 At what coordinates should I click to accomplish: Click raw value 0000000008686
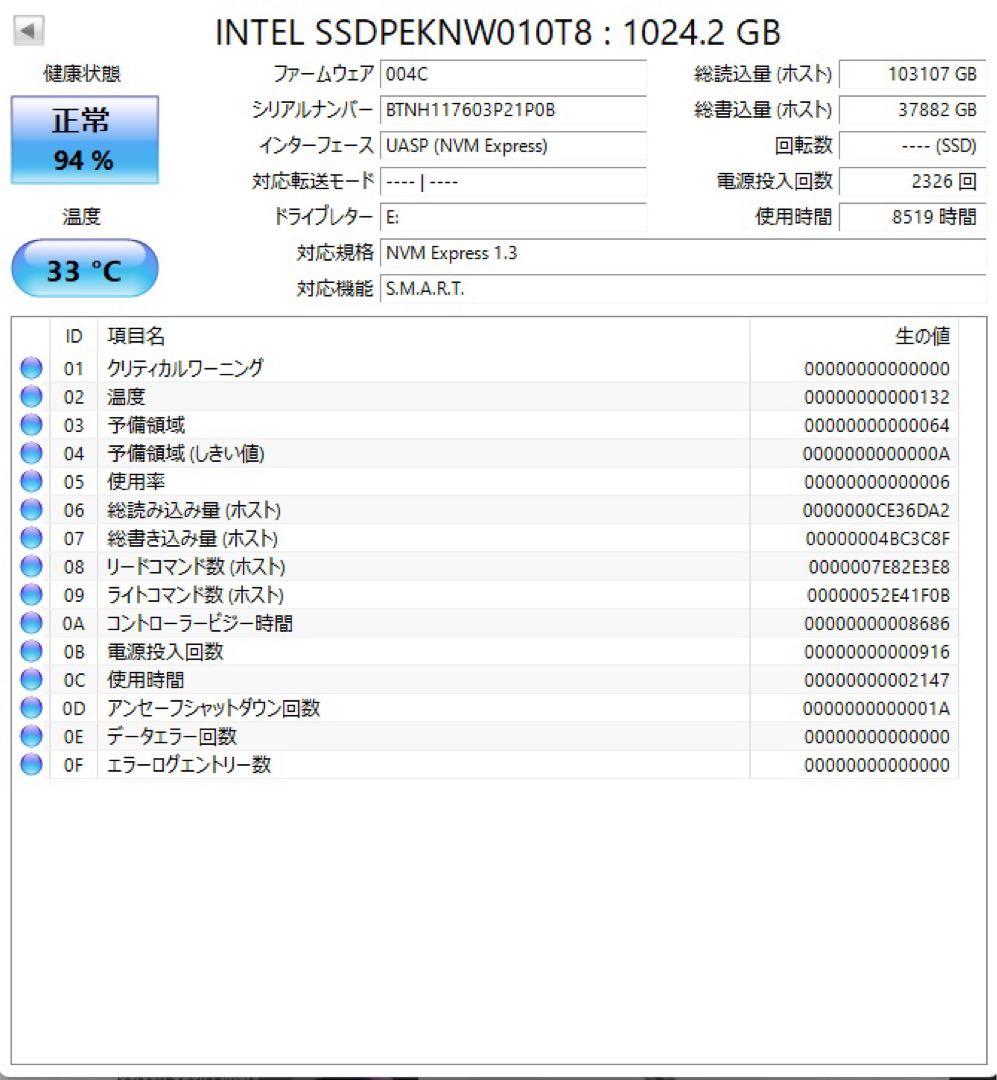(876, 623)
